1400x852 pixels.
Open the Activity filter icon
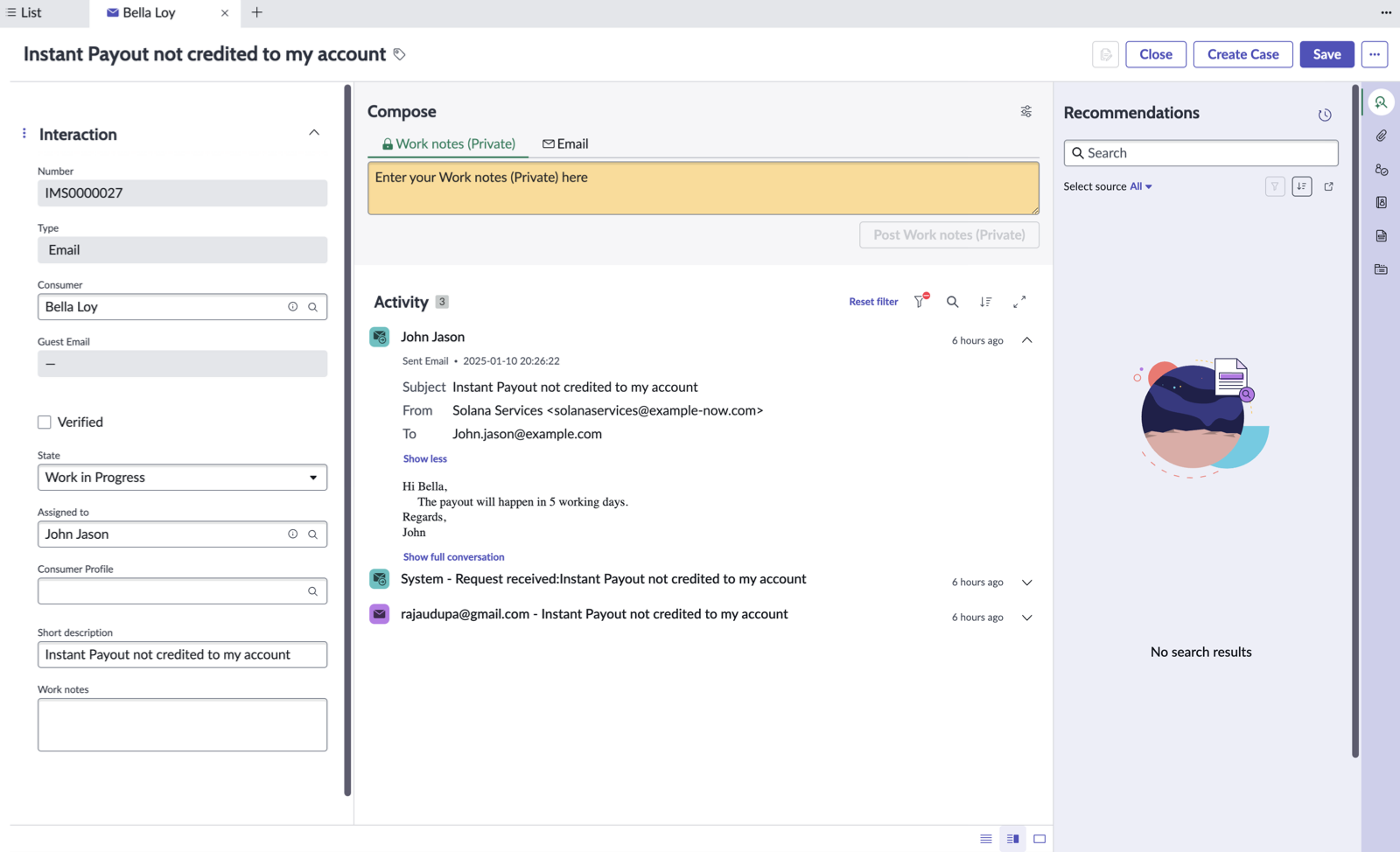click(920, 301)
